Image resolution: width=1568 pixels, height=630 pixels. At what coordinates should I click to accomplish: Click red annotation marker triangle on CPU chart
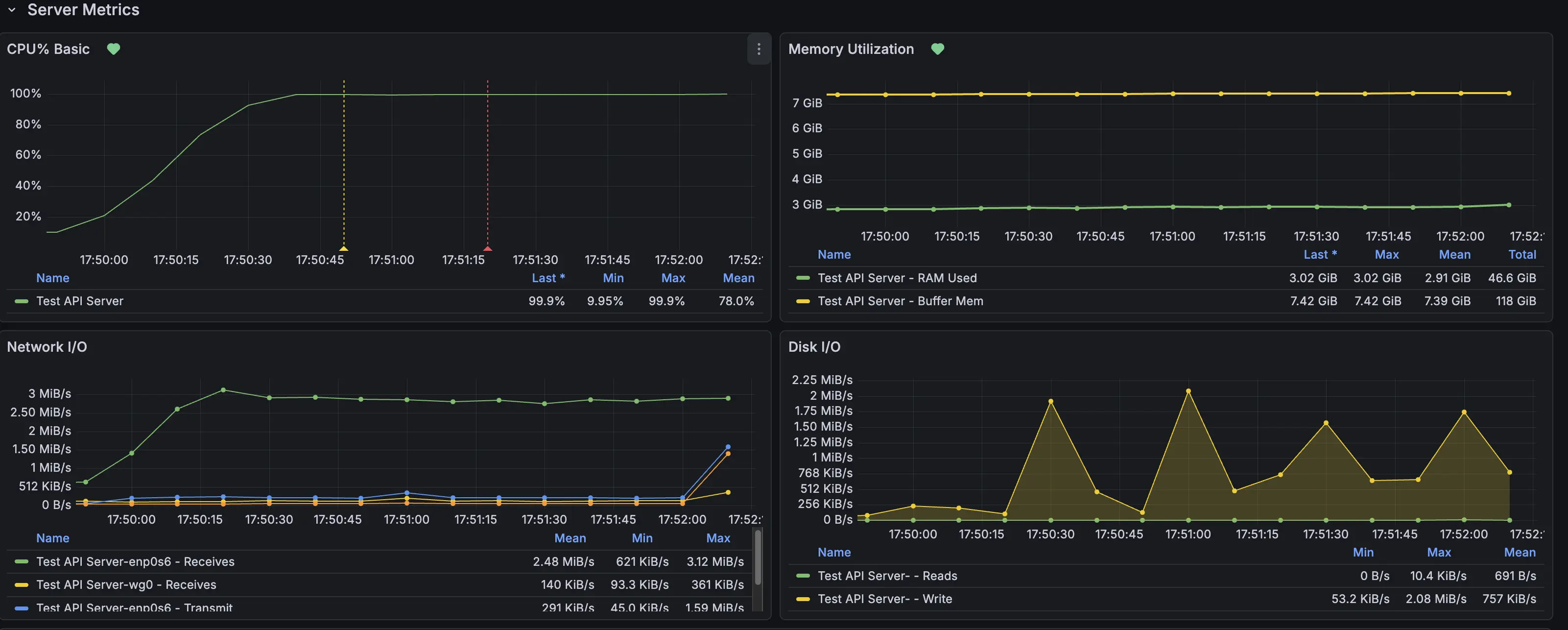point(488,248)
